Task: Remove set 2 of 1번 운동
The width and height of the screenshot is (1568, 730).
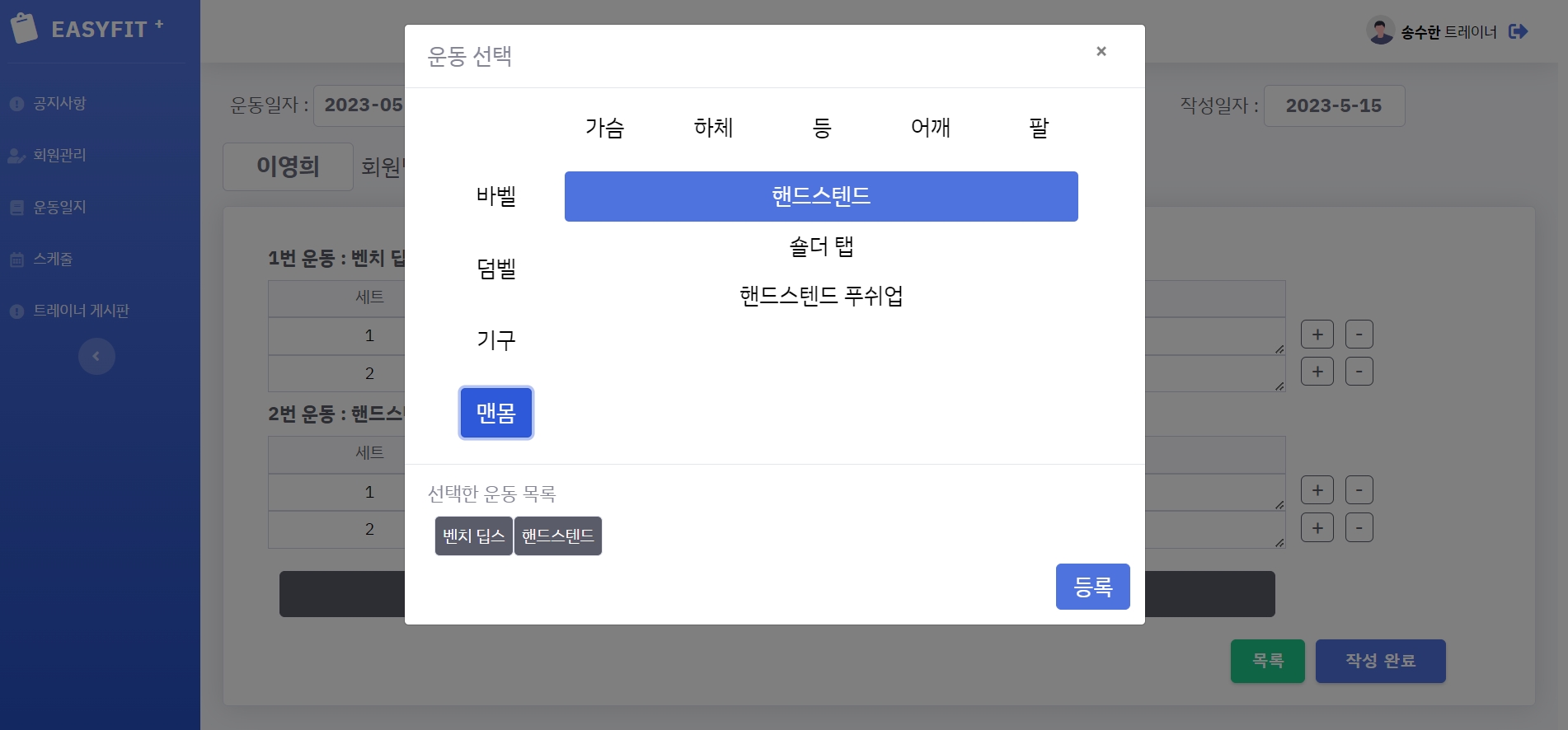Action: coord(1359,372)
